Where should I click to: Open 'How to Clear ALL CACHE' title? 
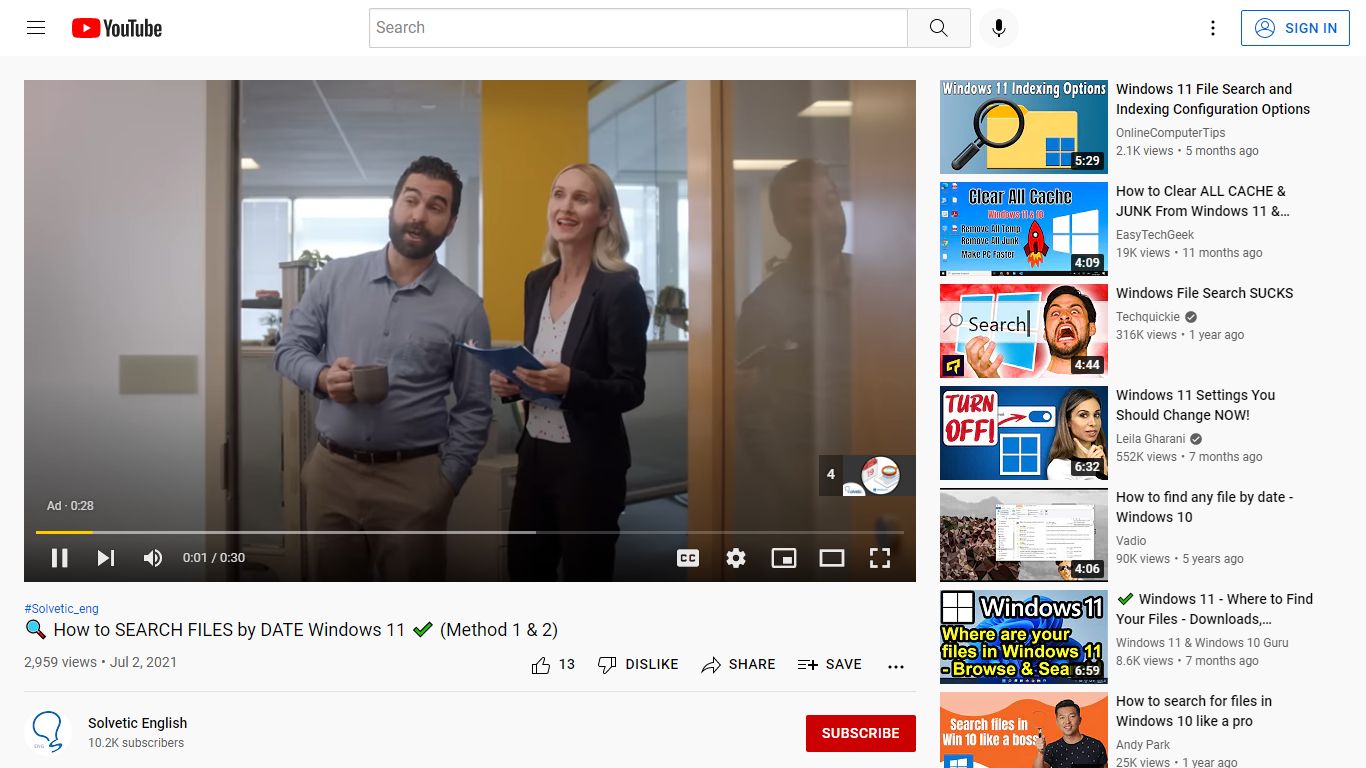click(x=1203, y=201)
